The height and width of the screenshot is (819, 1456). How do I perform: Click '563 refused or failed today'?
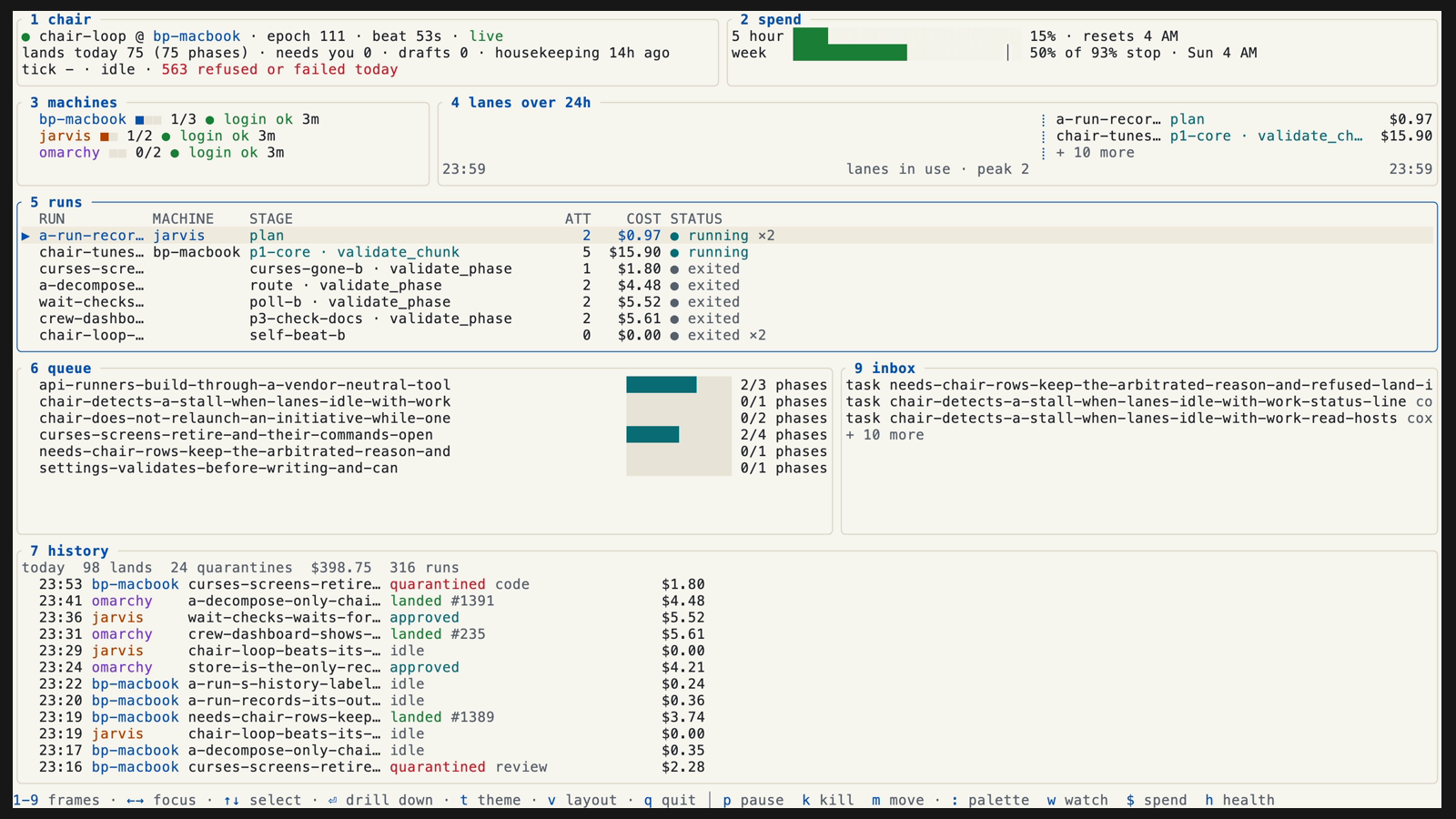tap(279, 69)
